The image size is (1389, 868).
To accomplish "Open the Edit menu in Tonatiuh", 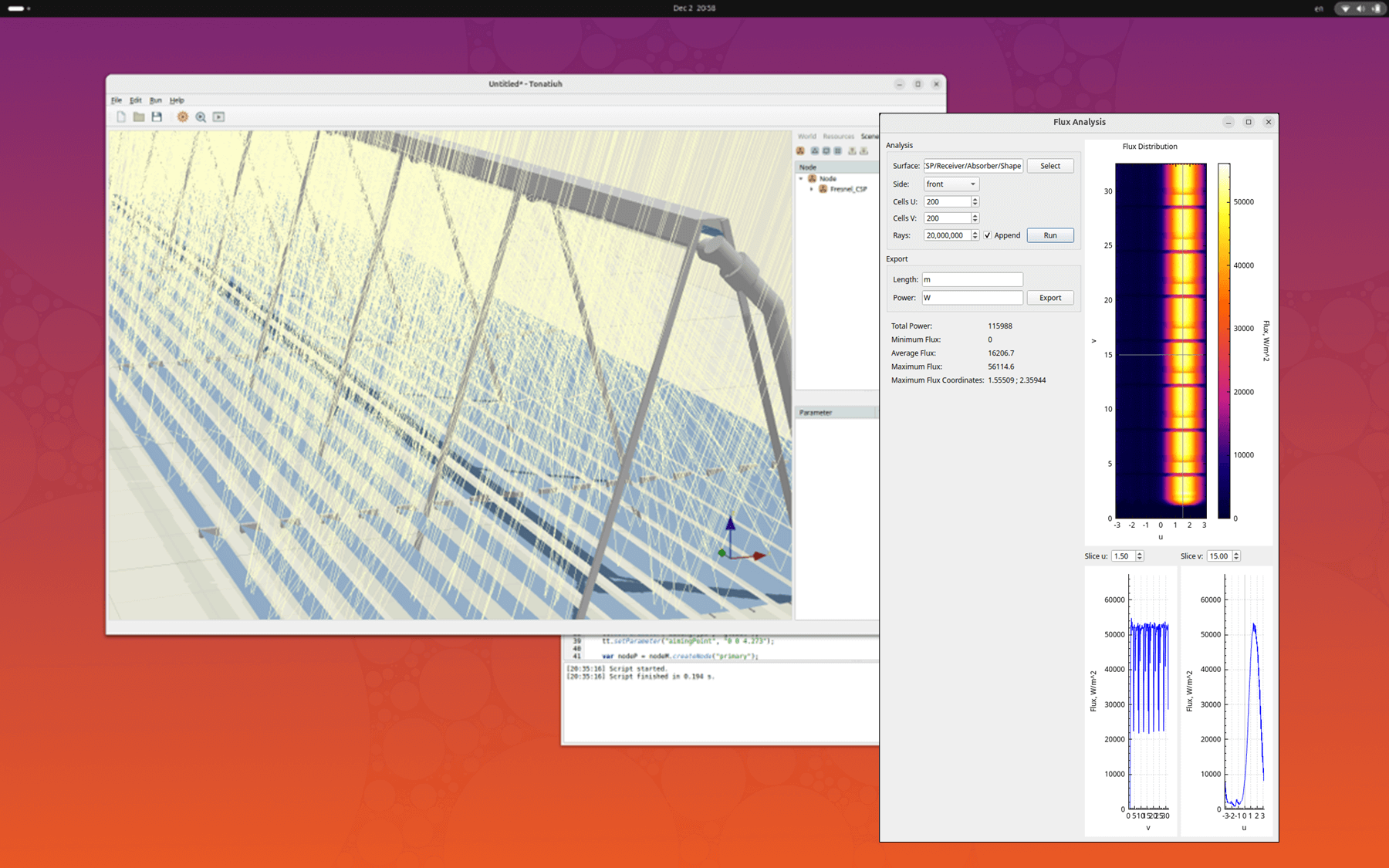I will [136, 100].
